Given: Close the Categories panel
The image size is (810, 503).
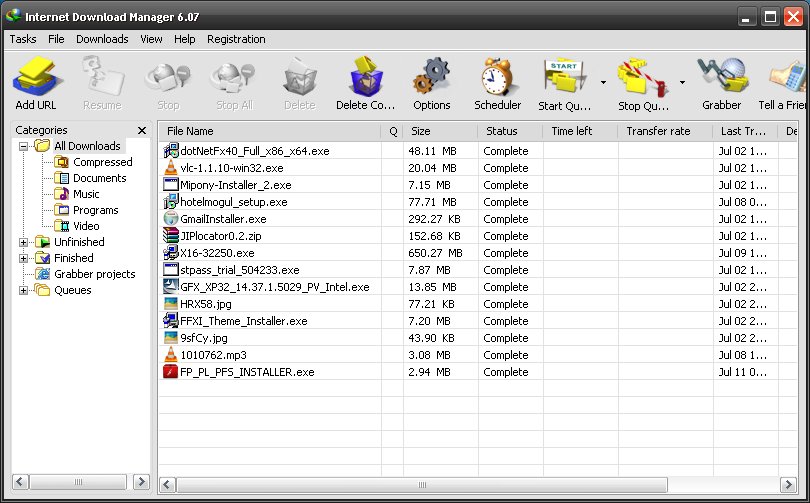Looking at the screenshot, I should [142, 131].
